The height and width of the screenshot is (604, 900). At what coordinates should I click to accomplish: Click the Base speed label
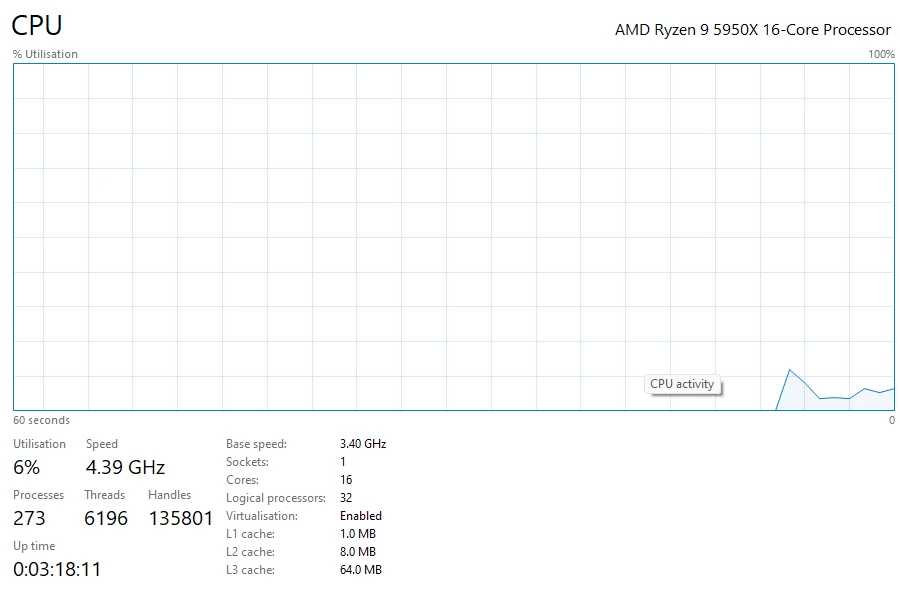tap(256, 444)
